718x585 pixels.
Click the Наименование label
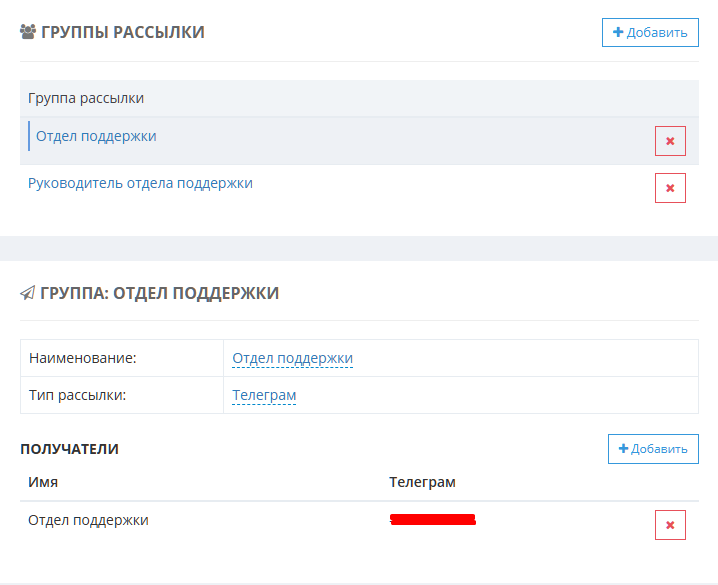[82, 358]
